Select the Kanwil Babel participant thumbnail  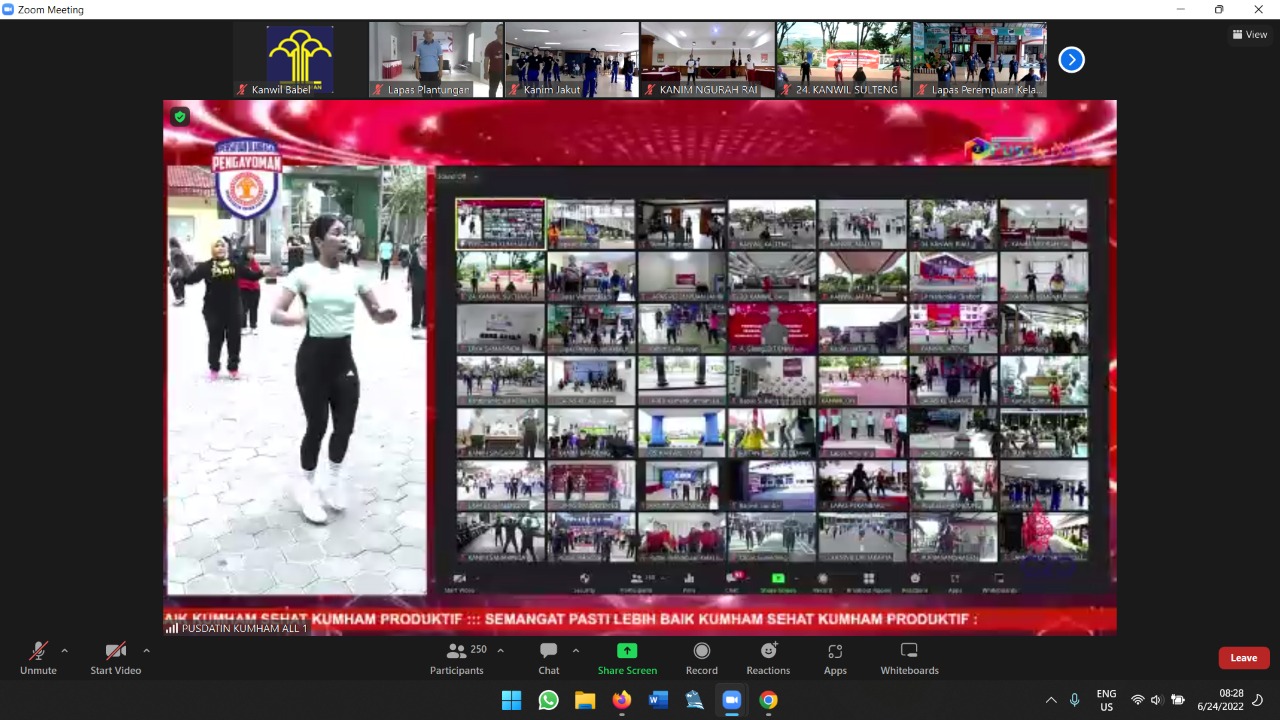300,60
